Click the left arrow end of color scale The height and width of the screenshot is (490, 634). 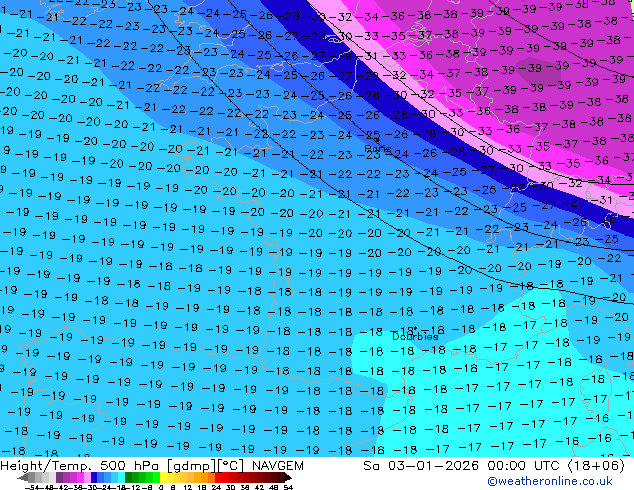(22, 477)
